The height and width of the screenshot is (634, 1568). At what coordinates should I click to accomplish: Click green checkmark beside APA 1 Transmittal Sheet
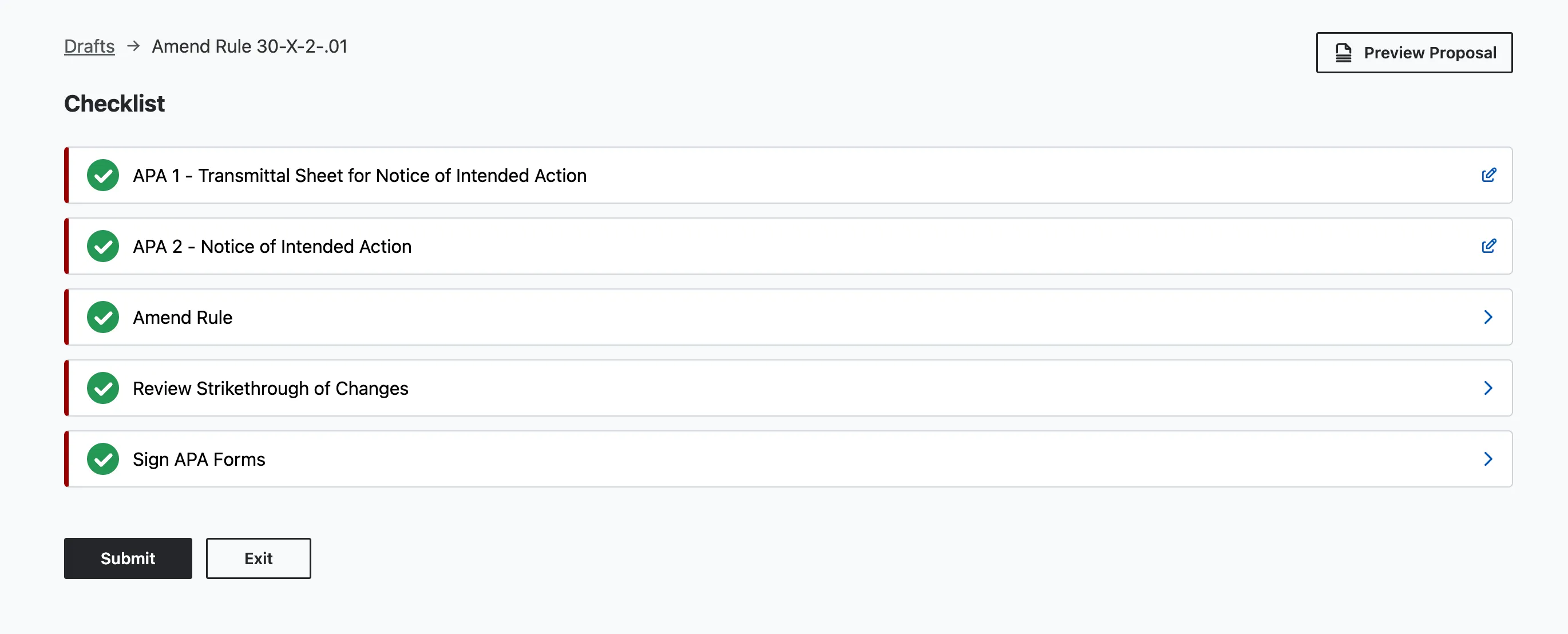tap(103, 175)
